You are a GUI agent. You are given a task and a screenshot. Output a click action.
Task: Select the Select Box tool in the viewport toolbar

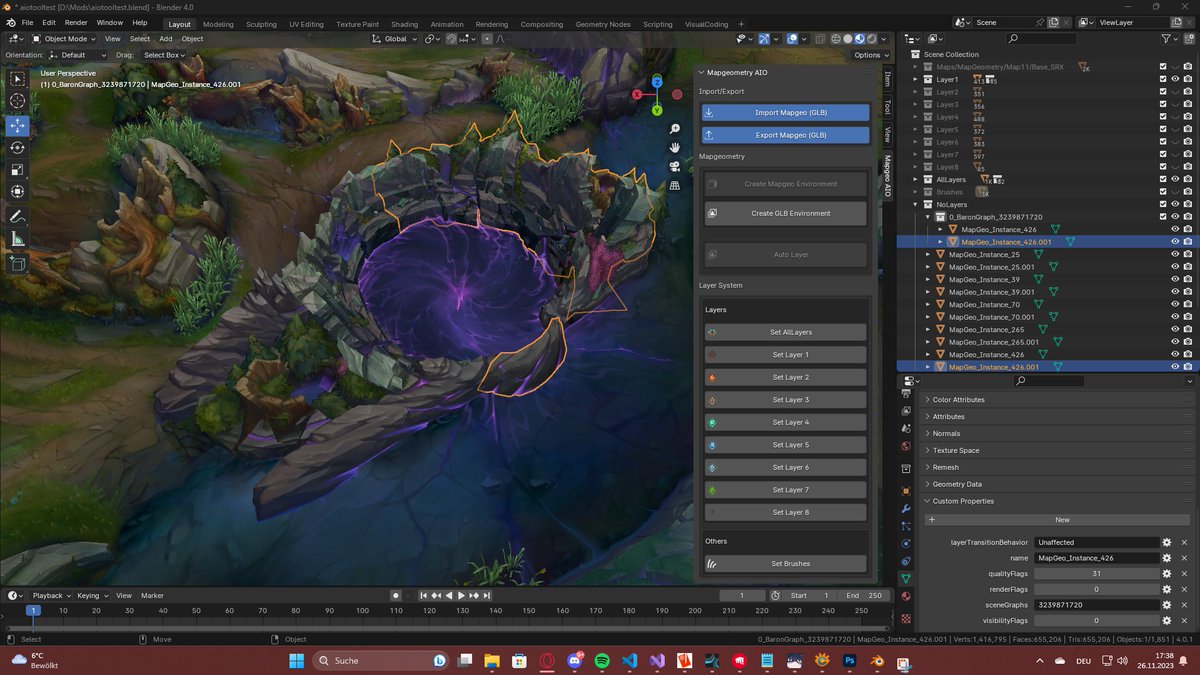(17, 79)
